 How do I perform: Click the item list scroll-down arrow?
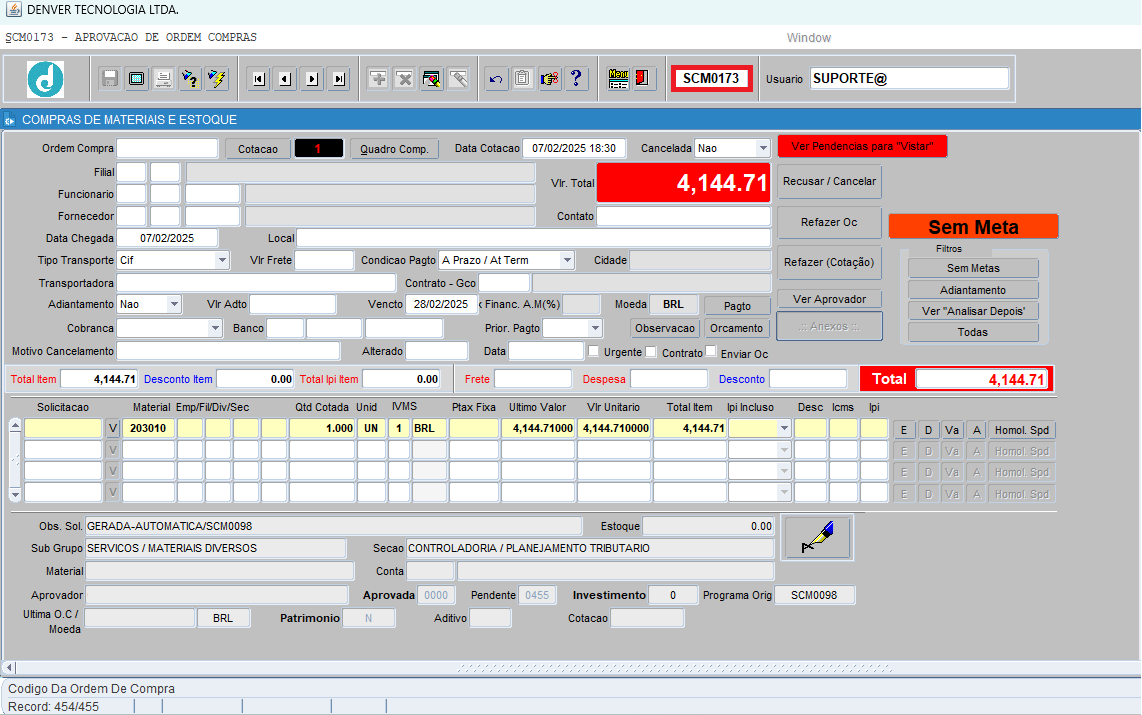[x=15, y=495]
